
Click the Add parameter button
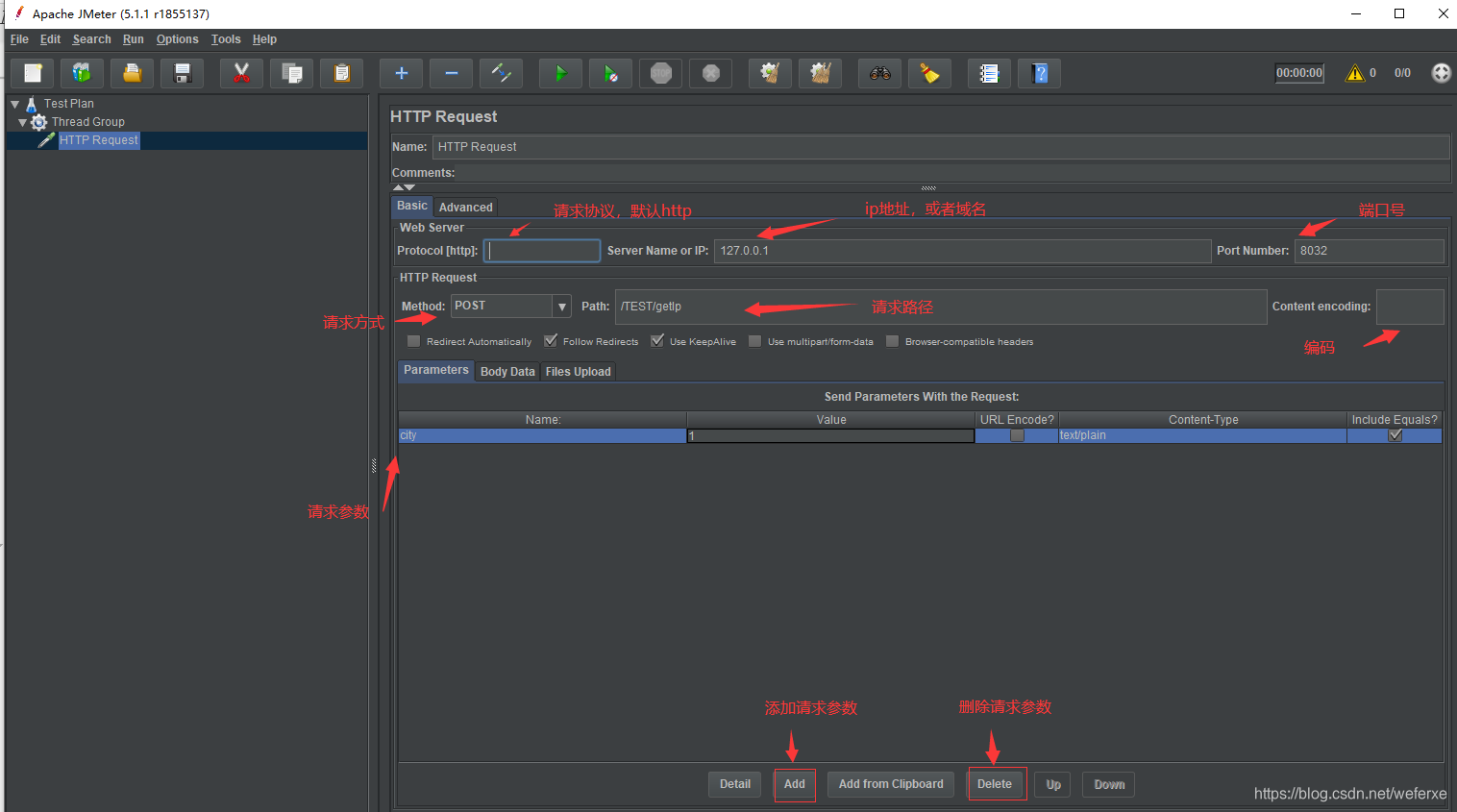tap(795, 784)
